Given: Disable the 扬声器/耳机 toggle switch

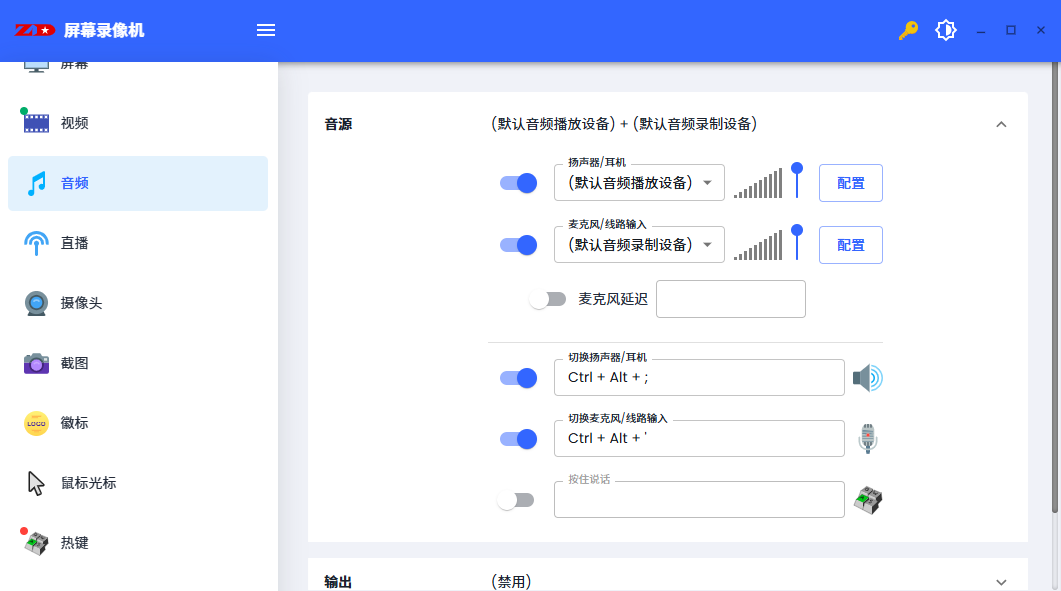Looking at the screenshot, I should click(518, 183).
